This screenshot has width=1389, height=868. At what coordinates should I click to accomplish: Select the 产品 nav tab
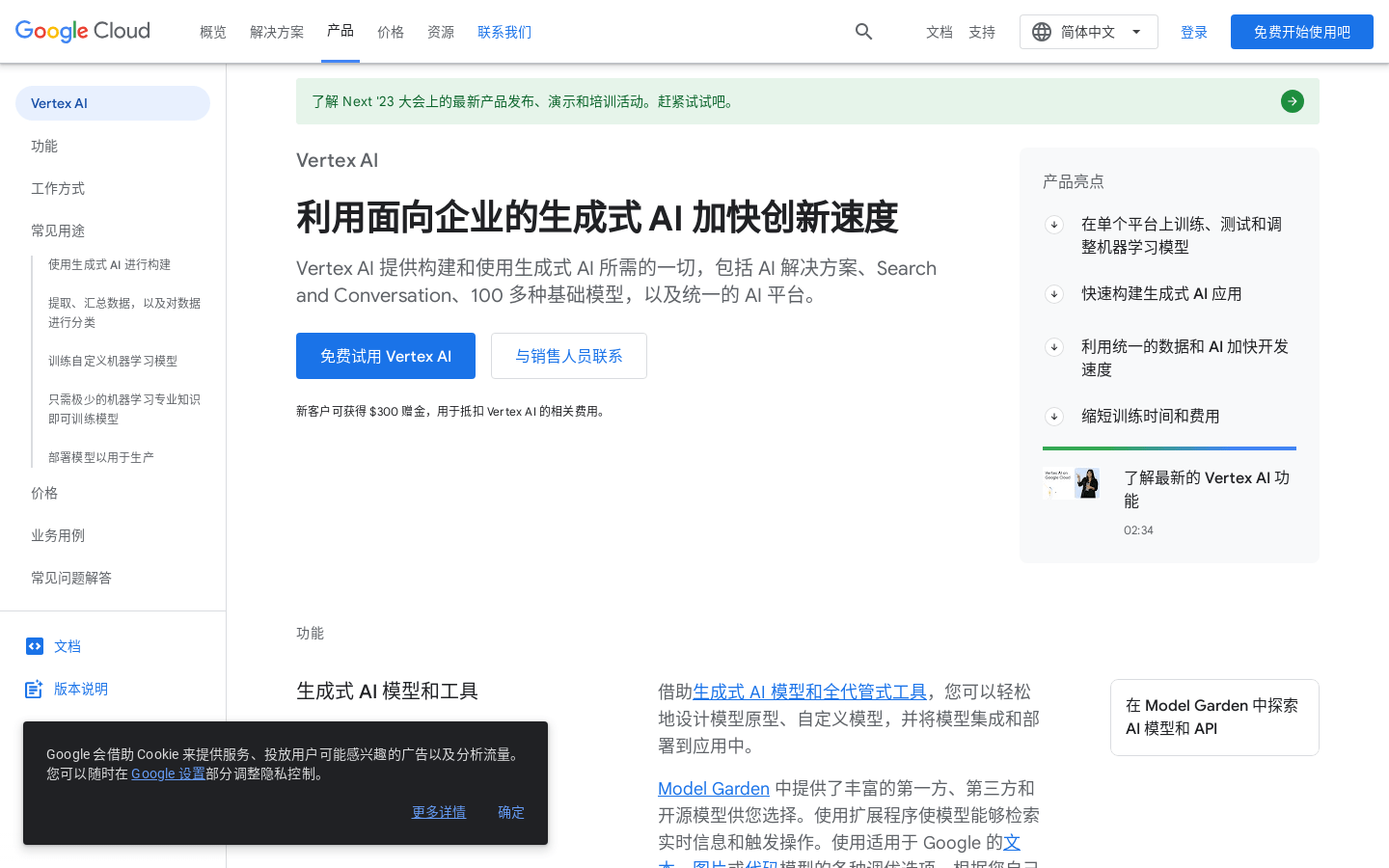coord(340,31)
